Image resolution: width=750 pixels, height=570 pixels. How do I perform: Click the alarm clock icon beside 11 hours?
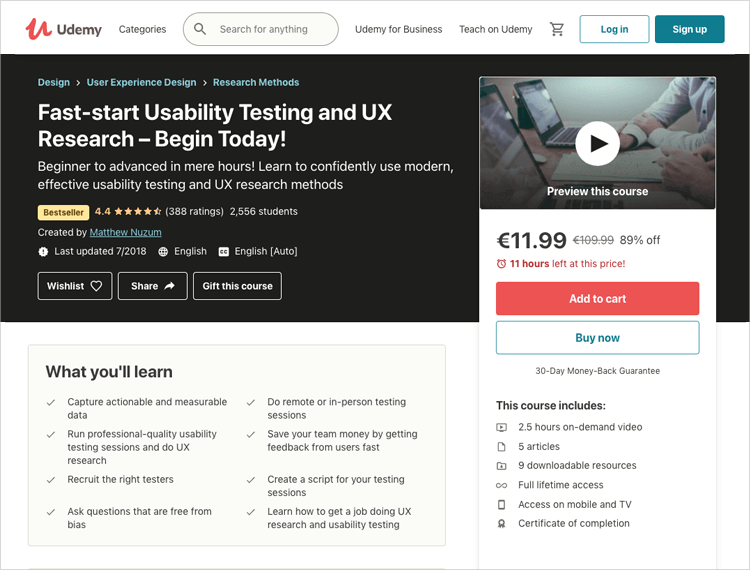click(x=501, y=263)
